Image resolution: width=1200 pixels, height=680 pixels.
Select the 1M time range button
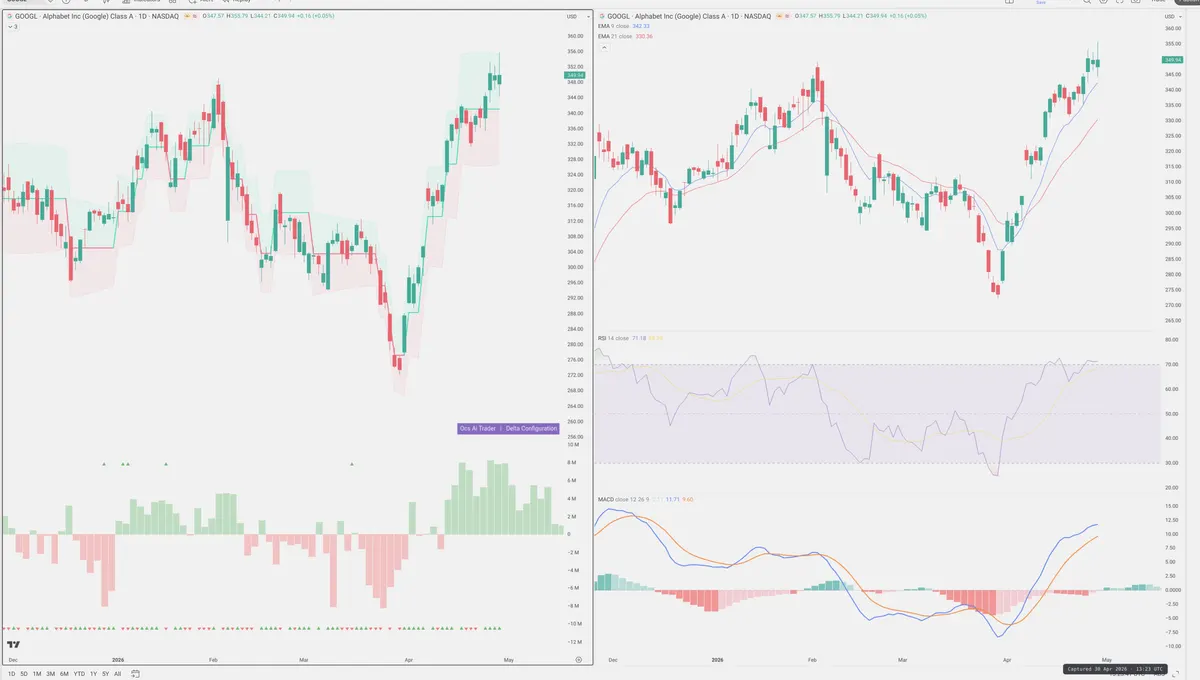pos(37,674)
